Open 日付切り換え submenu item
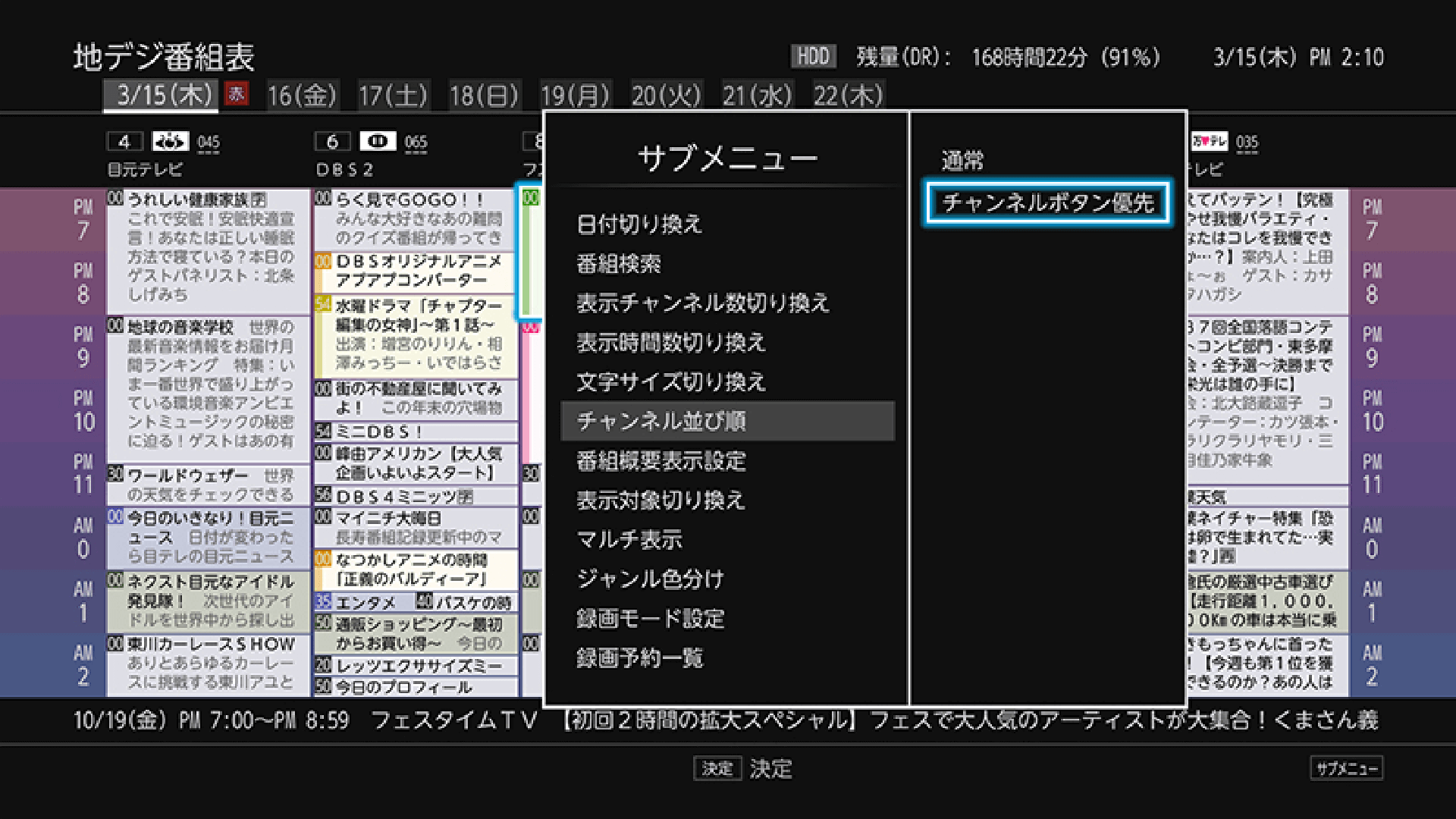 click(639, 224)
